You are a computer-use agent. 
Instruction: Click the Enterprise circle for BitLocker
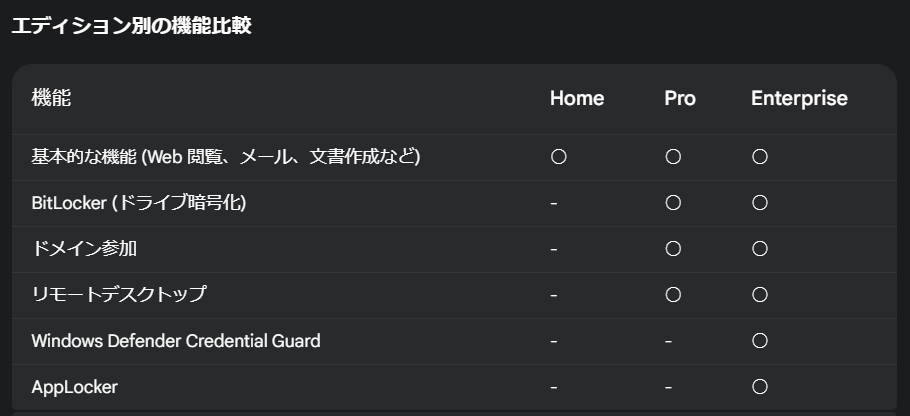[760, 202]
